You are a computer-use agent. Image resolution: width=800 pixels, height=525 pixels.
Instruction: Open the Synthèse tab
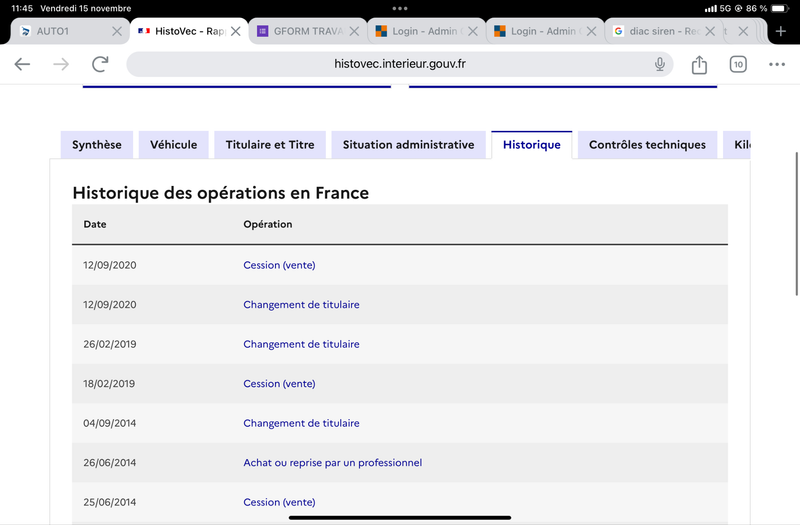coord(97,145)
